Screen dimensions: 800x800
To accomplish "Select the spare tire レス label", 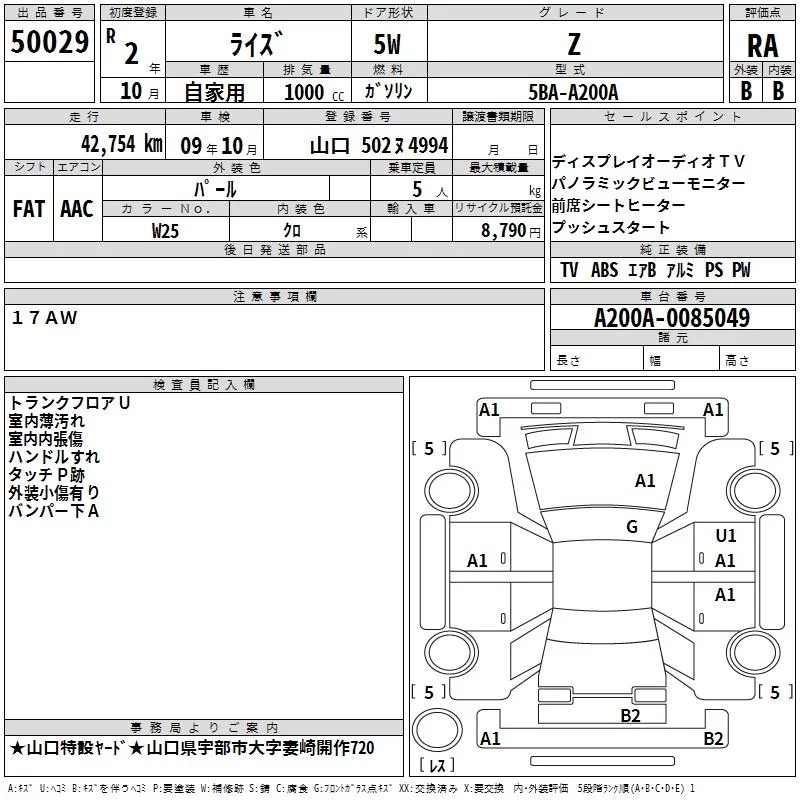I will [437, 765].
